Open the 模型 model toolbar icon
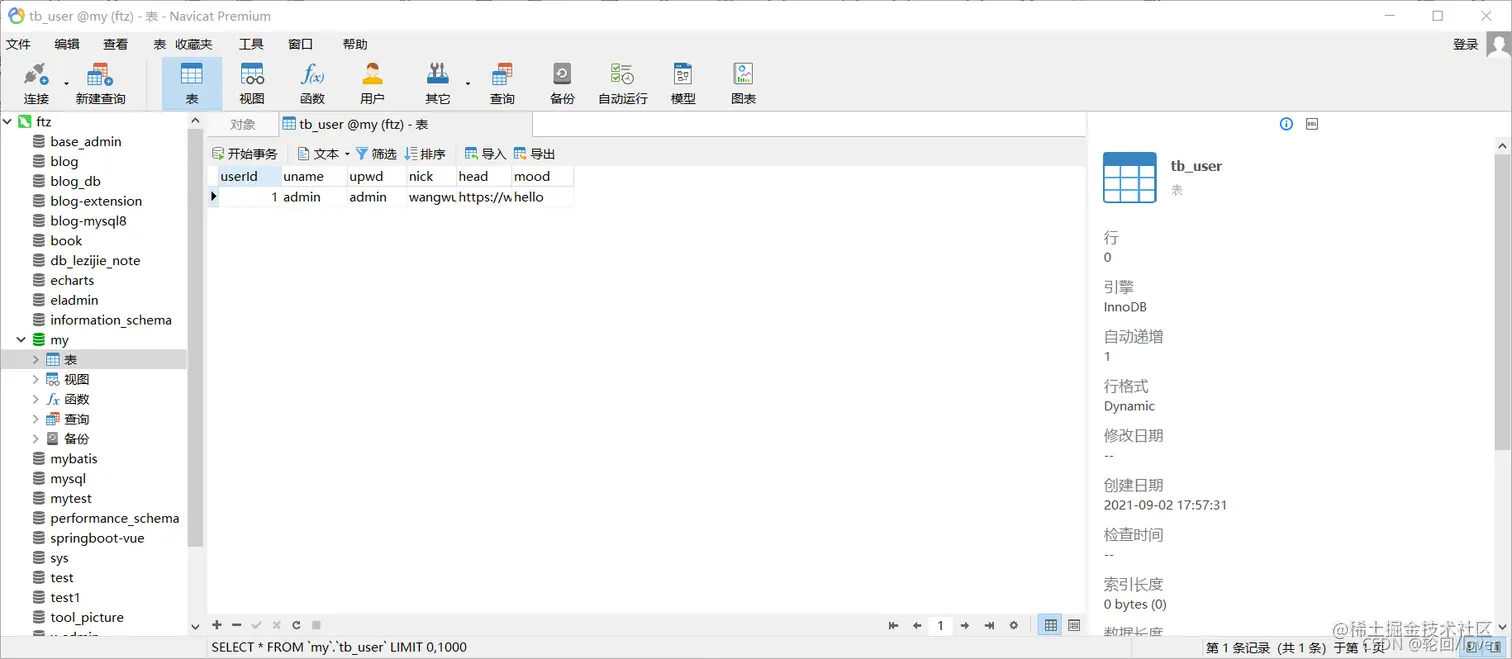 [683, 83]
